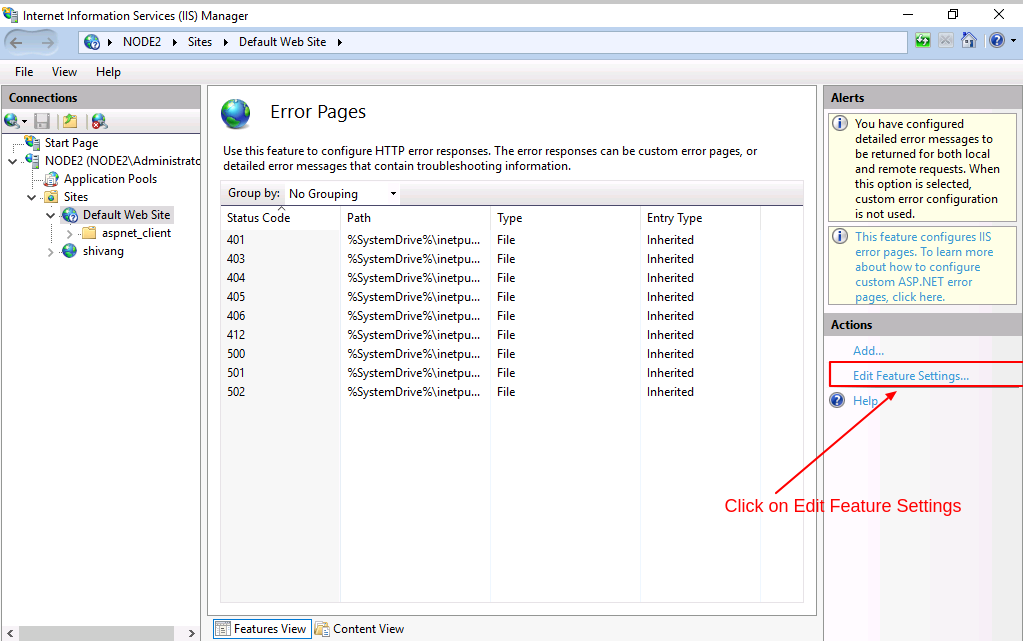The width and height of the screenshot is (1023, 641).
Task: Switch to the Features View tab
Action: 262,629
